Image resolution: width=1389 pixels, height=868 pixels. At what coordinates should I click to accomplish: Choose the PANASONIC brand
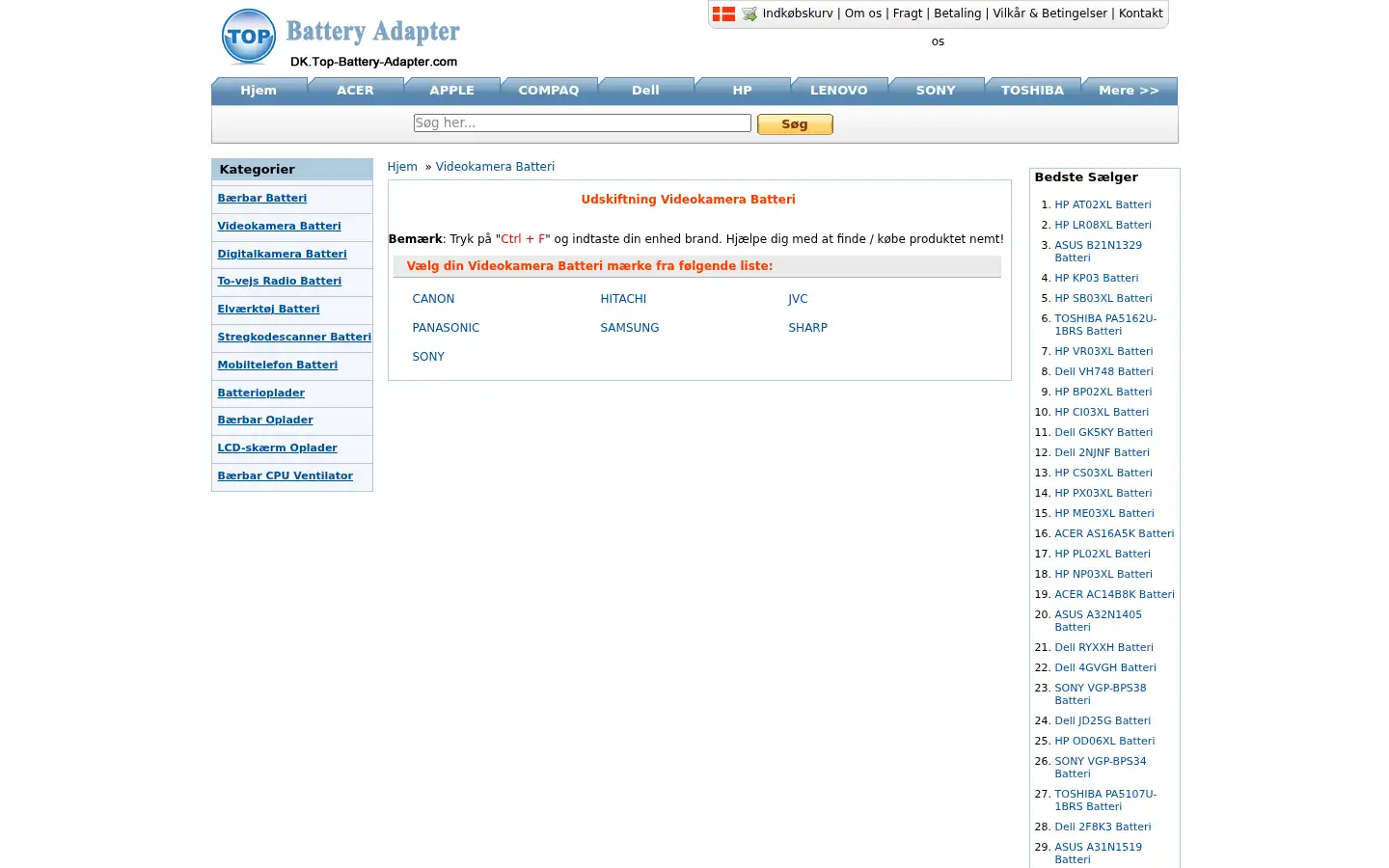coord(446,328)
